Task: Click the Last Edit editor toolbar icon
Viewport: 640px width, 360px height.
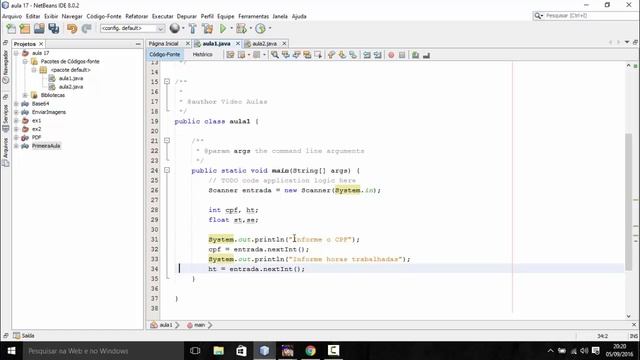Action: pos(230,55)
